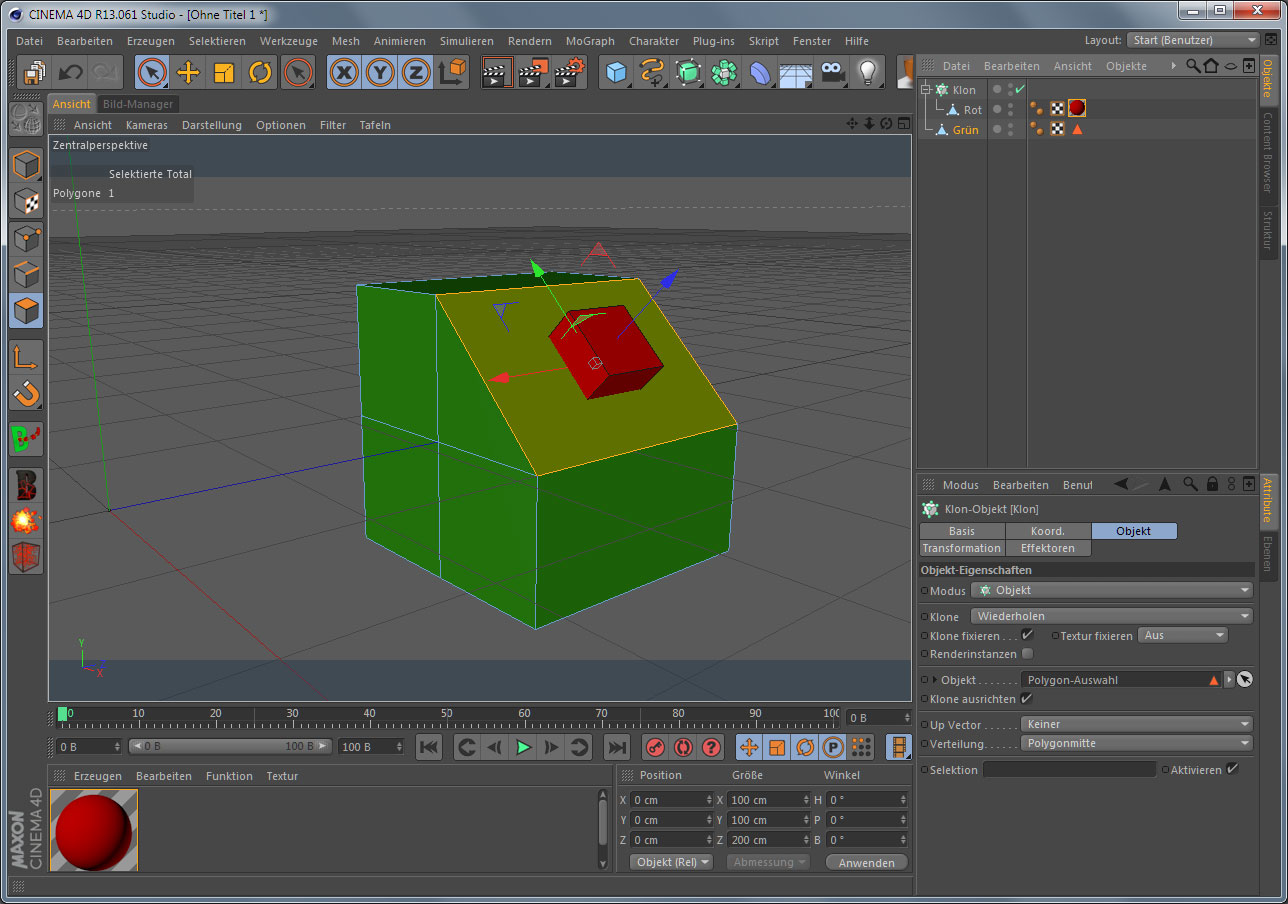Enable polygon mode in left toolbar
Viewport: 1288px width, 904px height.
click(x=26, y=310)
